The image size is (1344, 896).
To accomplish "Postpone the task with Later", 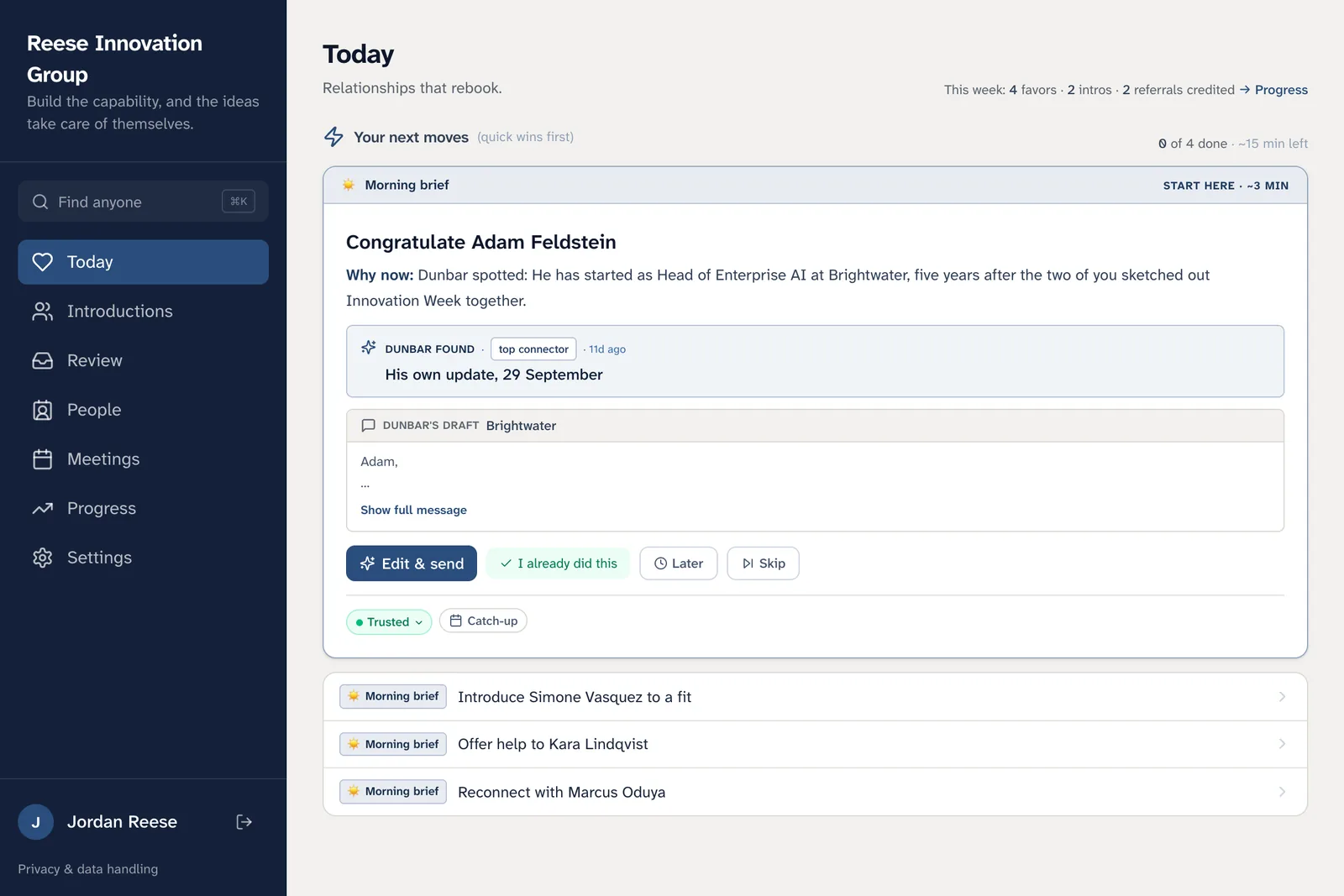I will 679,563.
